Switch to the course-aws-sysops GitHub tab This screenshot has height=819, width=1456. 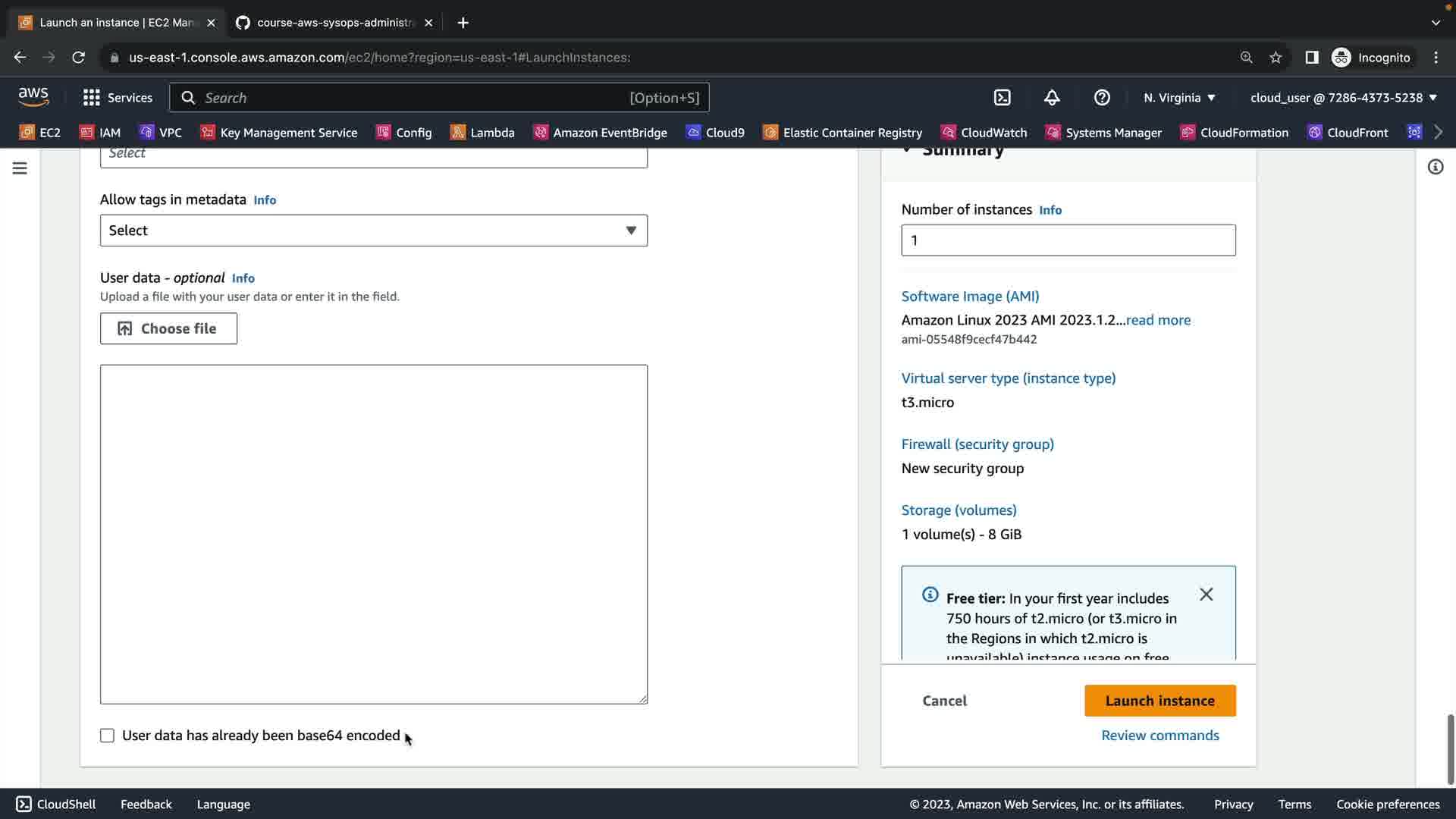[x=334, y=23]
